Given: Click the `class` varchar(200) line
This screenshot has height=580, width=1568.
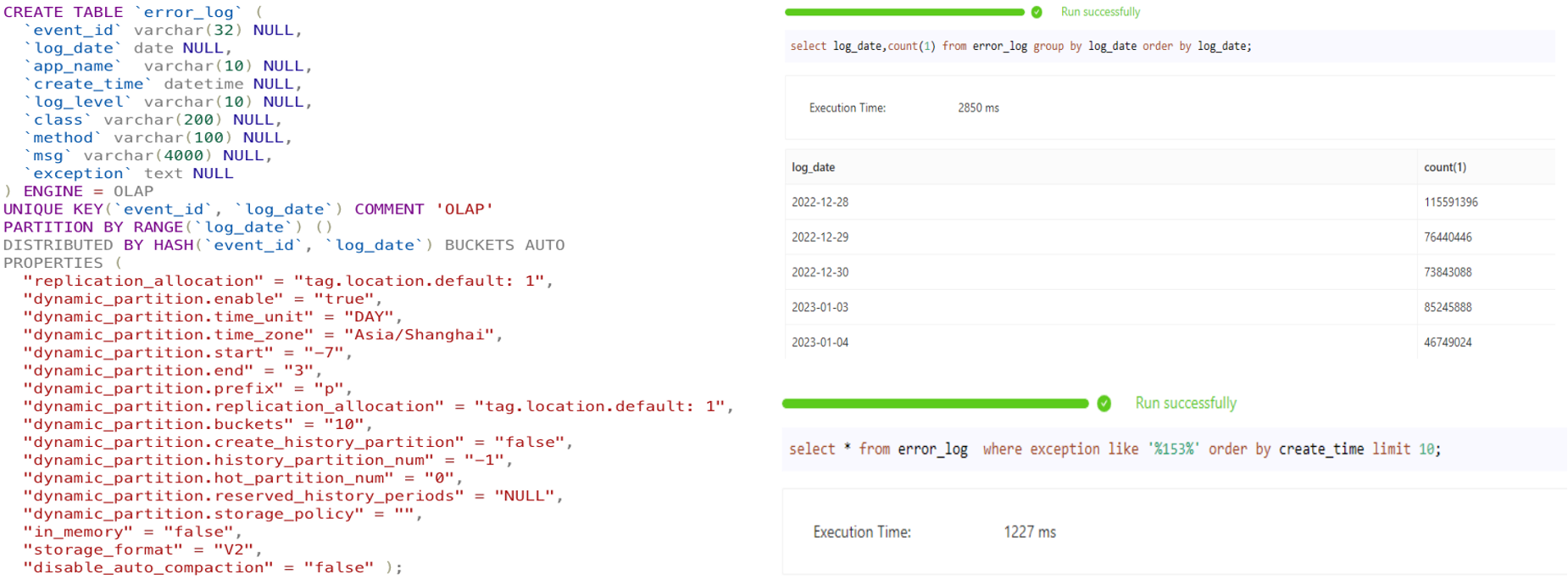Looking at the screenshot, I should click(x=153, y=120).
